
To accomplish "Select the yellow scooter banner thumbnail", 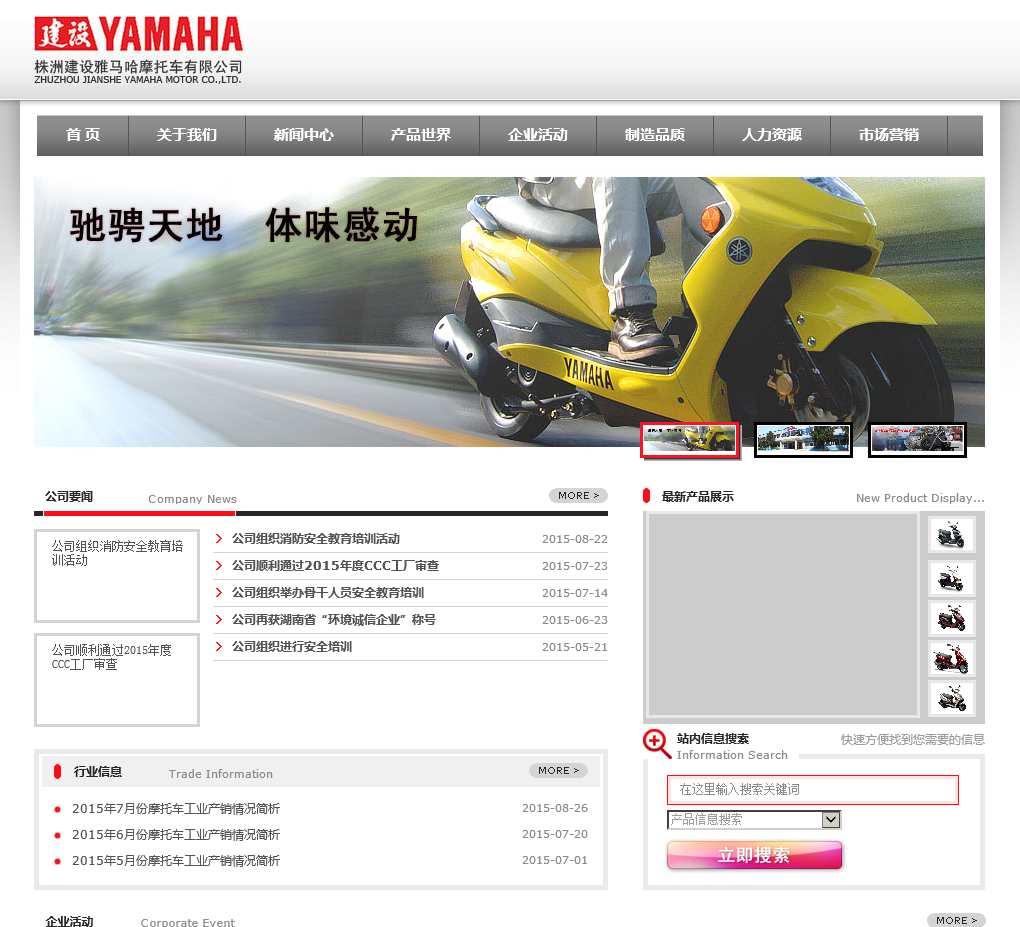I will tap(690, 440).
